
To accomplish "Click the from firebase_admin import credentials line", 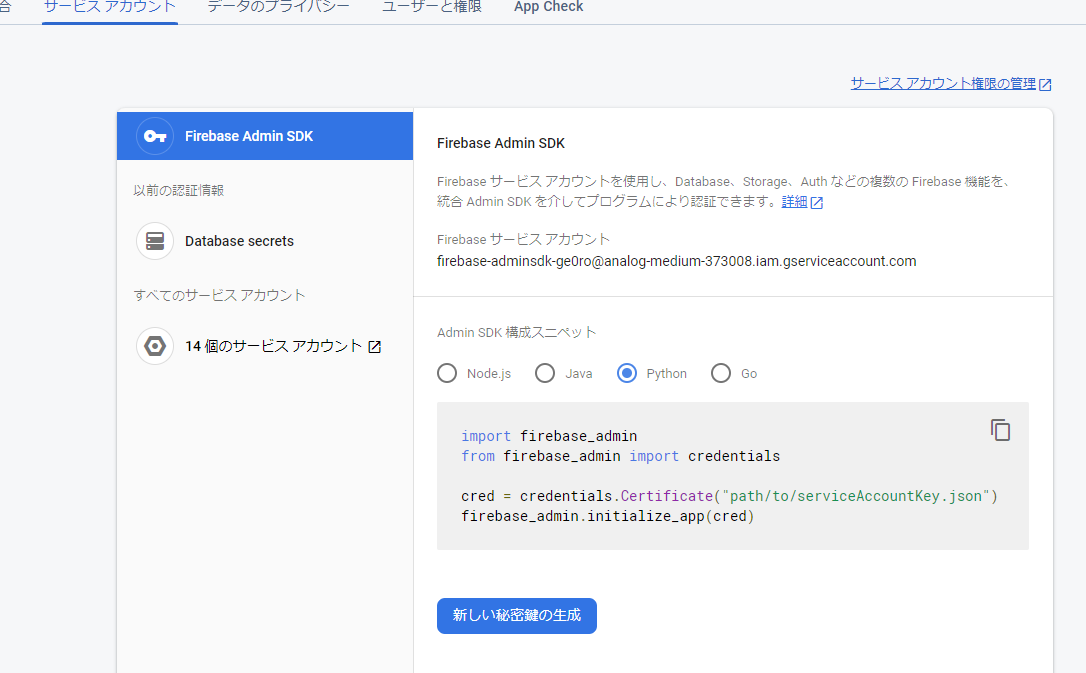I will coord(621,456).
